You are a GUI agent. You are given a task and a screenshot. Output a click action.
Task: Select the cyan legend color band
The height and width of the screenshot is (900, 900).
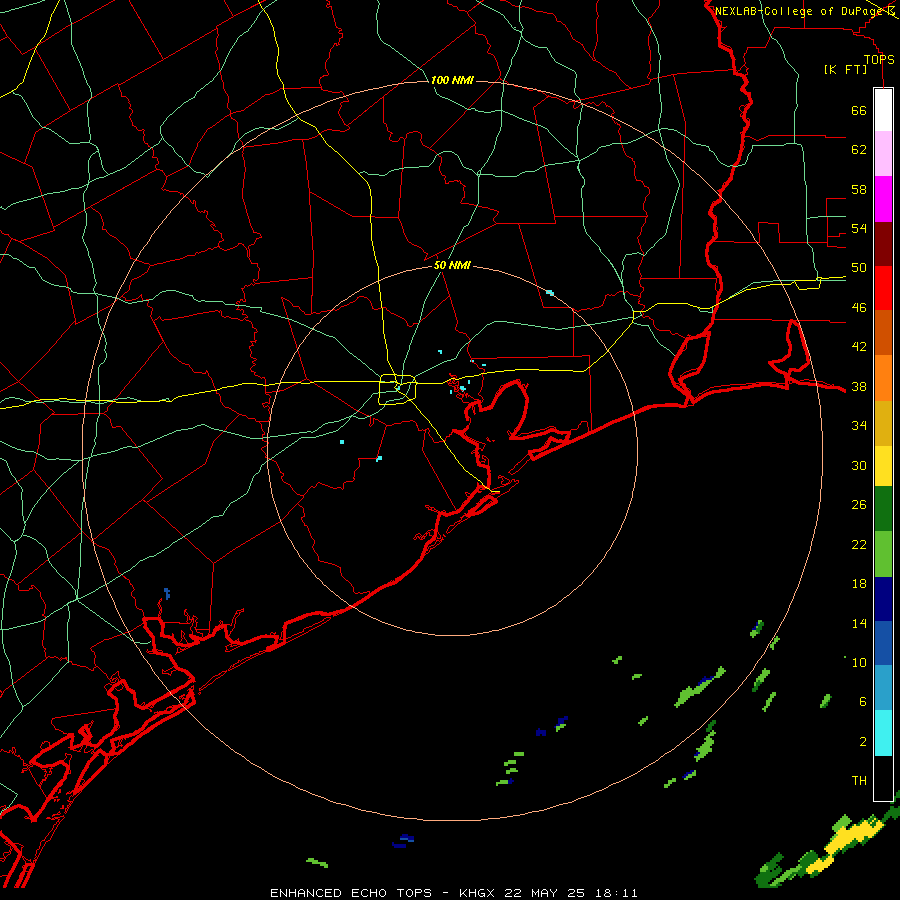883,733
